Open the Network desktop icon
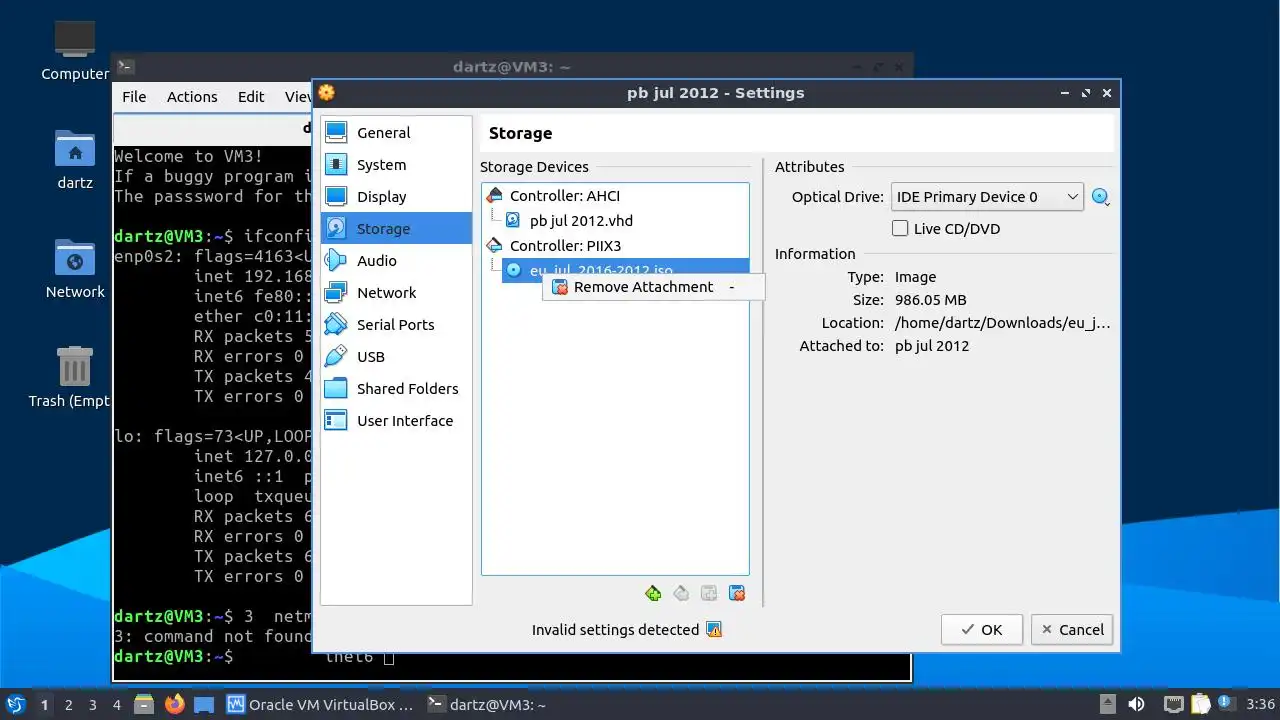The width and height of the screenshot is (1280, 720). (75, 269)
